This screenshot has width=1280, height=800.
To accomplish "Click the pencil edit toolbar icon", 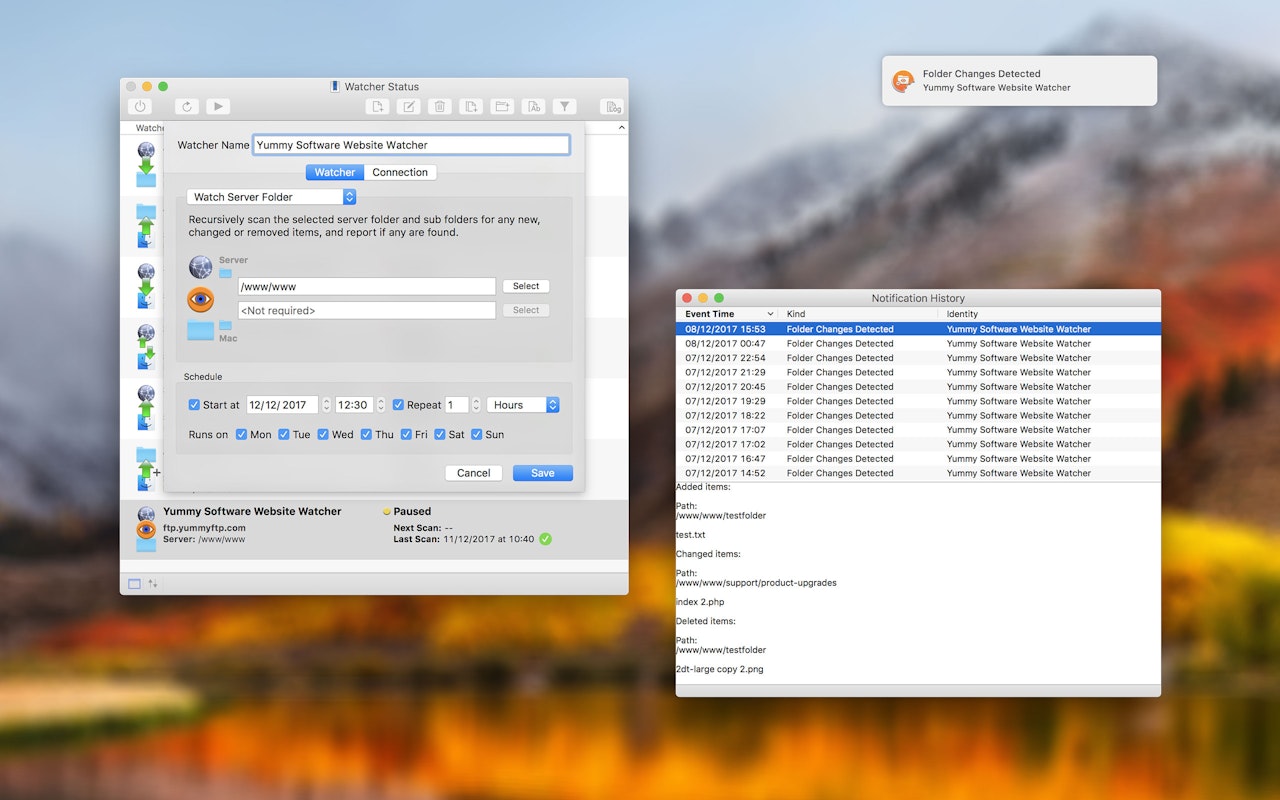I will pyautogui.click(x=408, y=106).
